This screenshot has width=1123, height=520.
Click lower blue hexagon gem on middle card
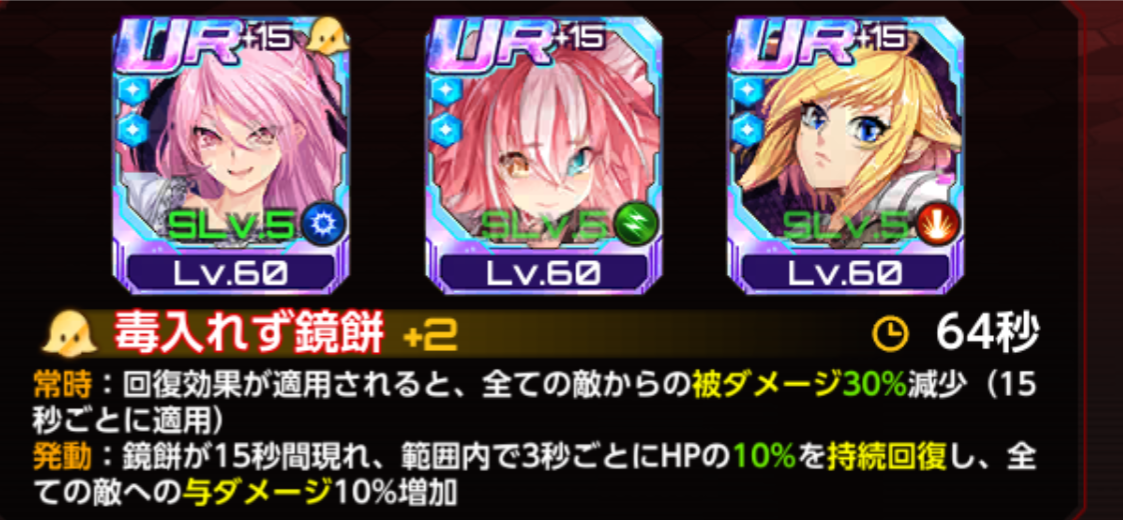coord(444,130)
